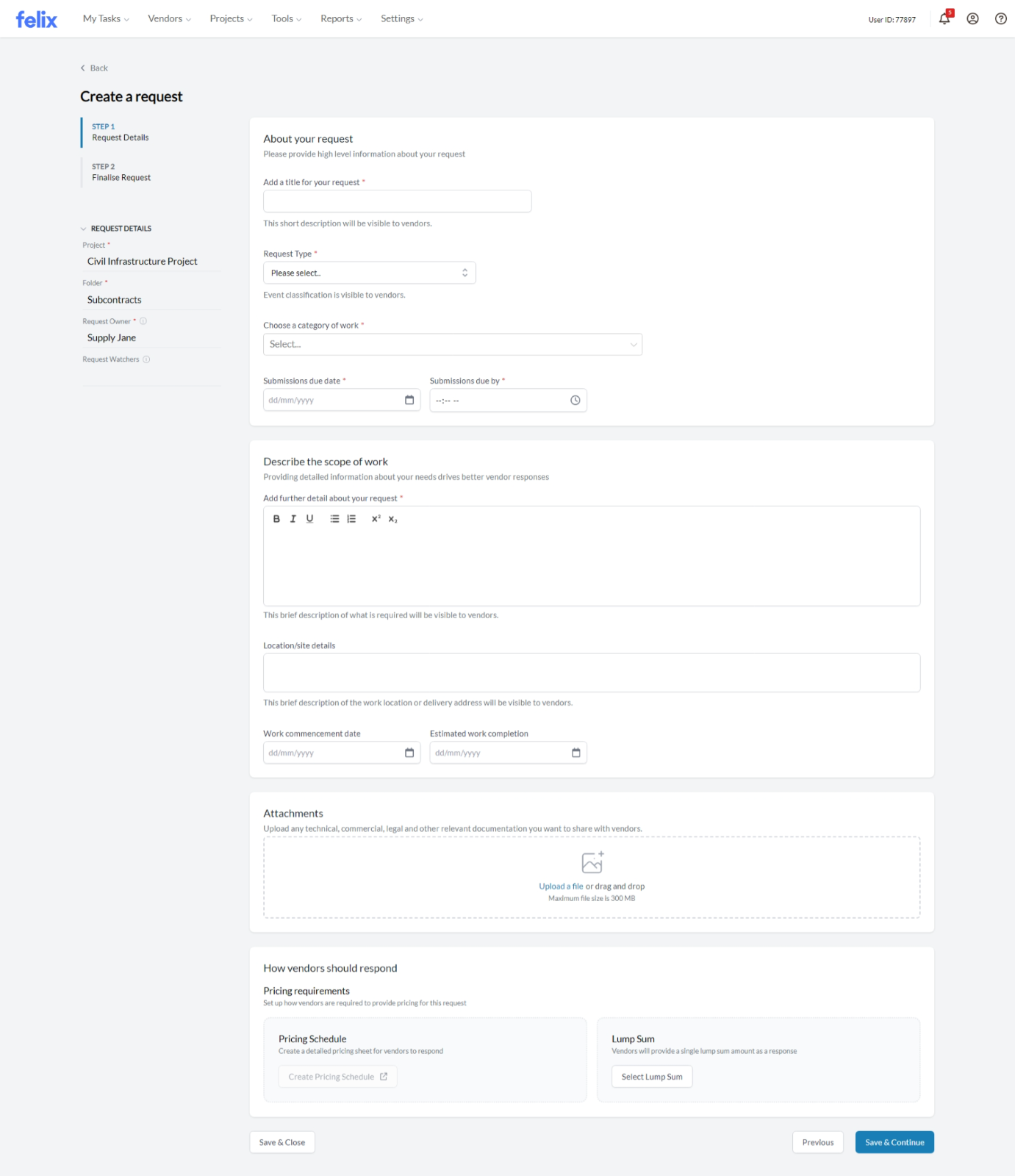Click the Felix logo
Viewport: 1015px width, 1176px height.
click(x=36, y=19)
